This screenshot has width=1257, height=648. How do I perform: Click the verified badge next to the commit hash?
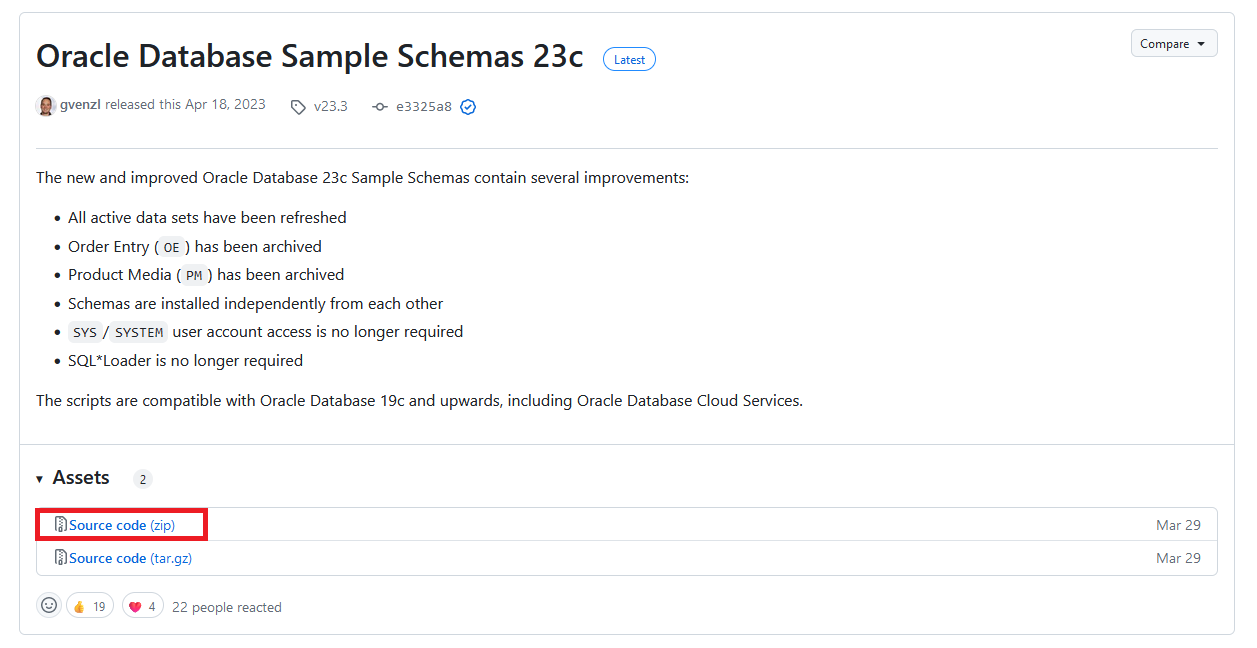[x=467, y=106]
